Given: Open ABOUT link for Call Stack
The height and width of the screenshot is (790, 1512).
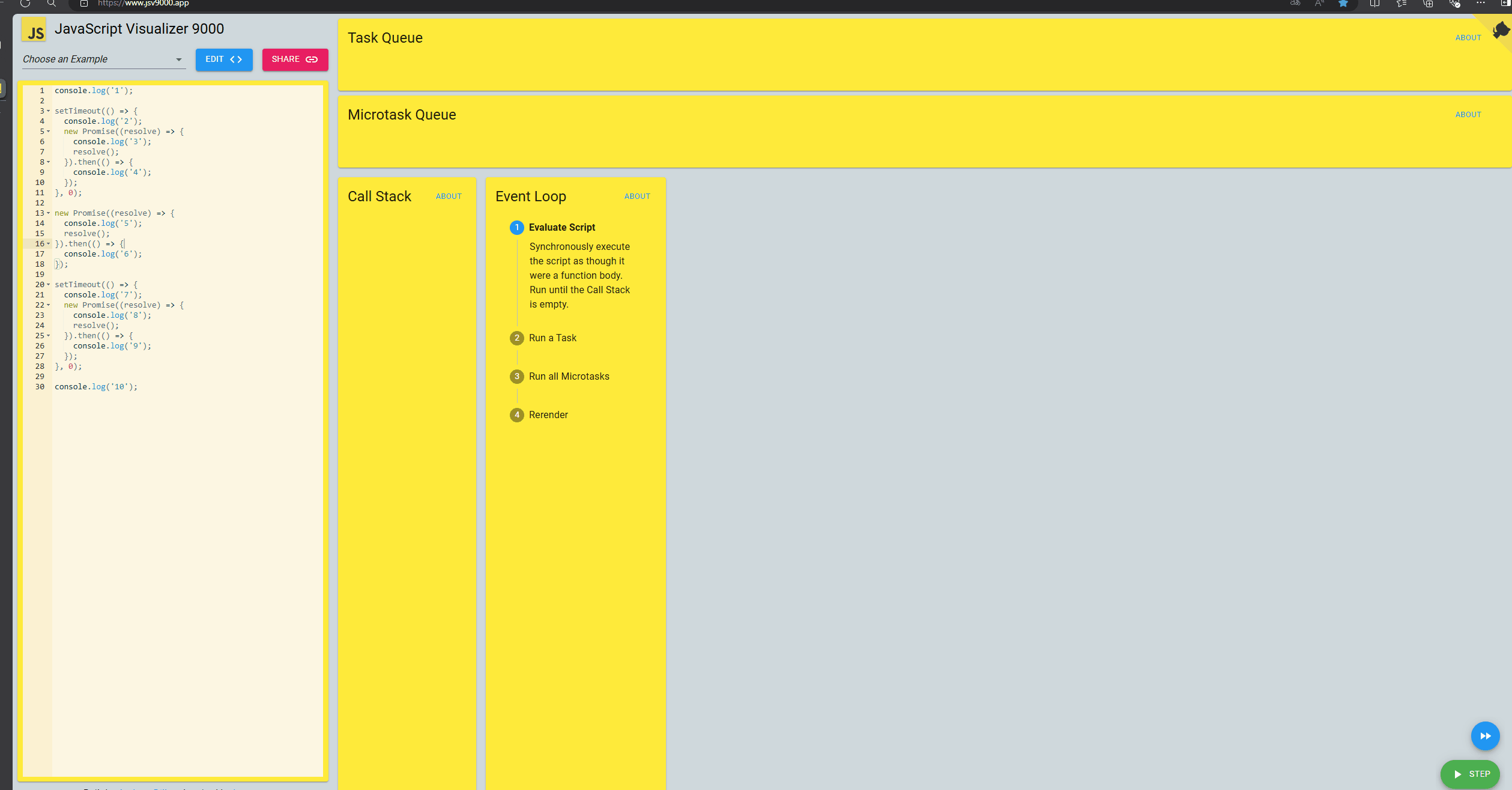Looking at the screenshot, I should pos(448,196).
